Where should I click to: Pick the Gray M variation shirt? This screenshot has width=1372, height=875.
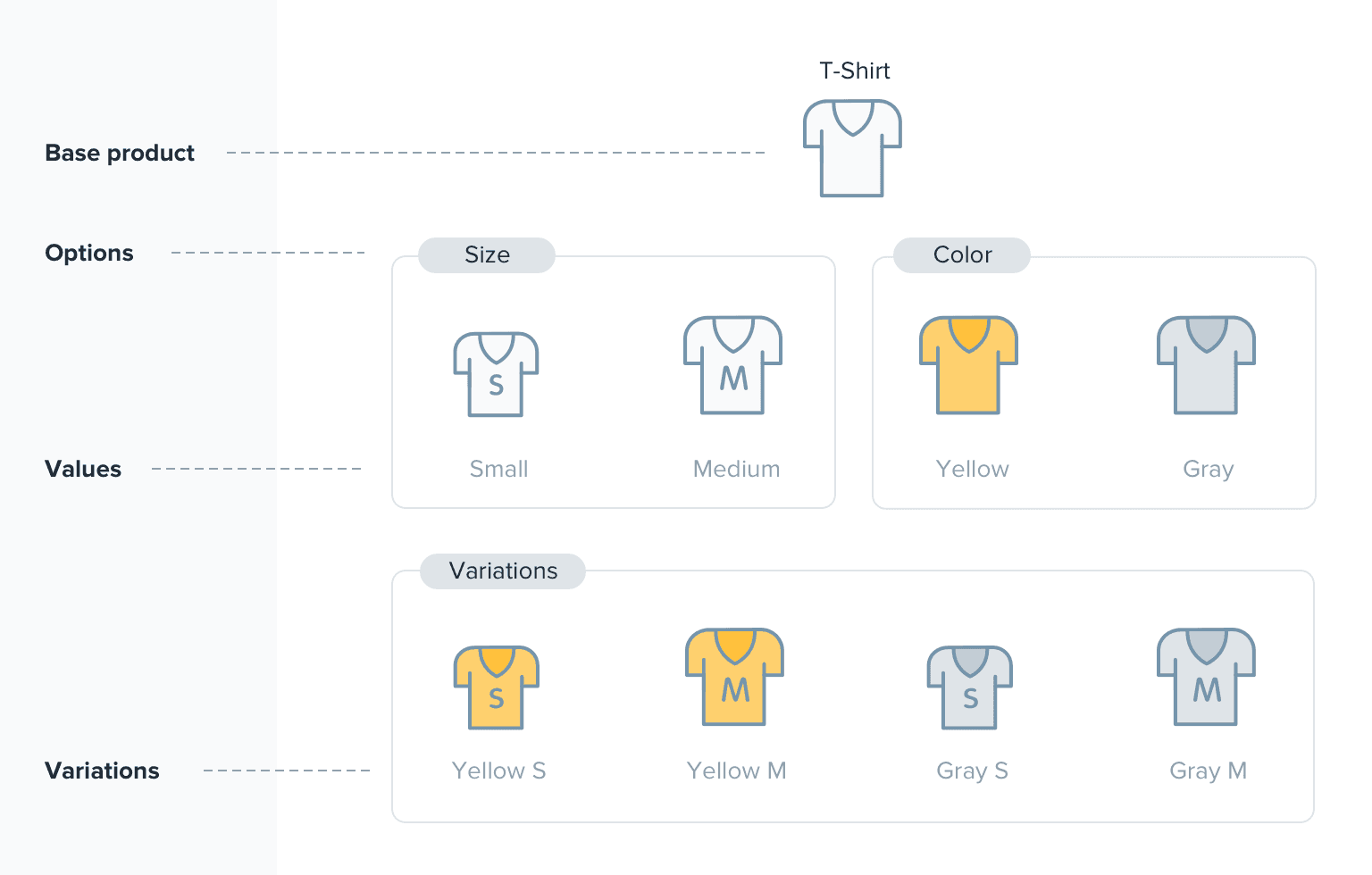tap(1206, 678)
